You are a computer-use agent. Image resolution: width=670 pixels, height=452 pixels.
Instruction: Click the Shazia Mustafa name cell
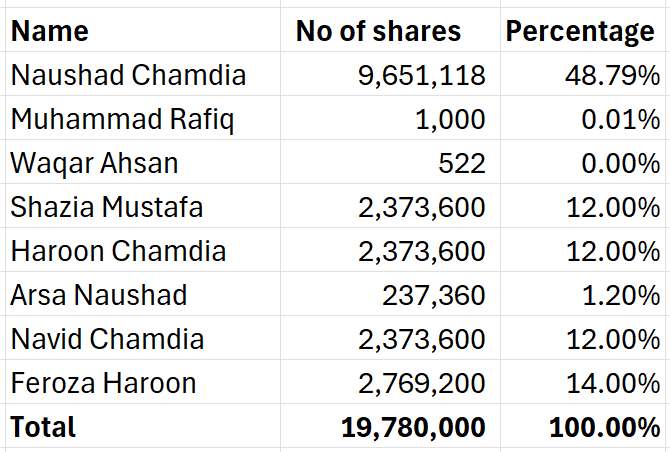[x=107, y=207]
